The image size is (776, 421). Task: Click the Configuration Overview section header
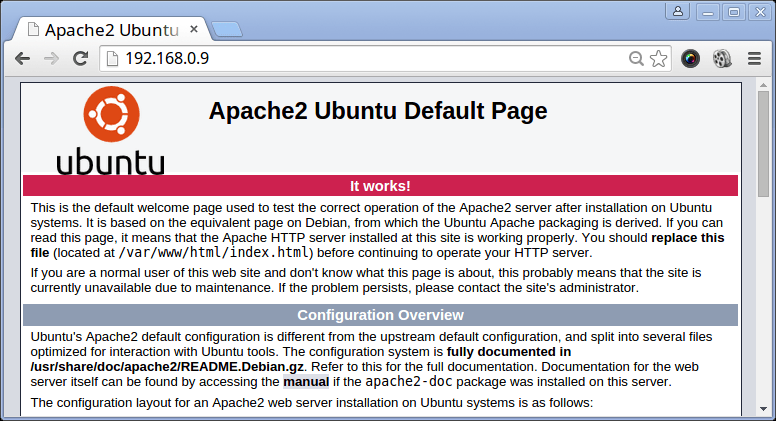(x=380, y=315)
